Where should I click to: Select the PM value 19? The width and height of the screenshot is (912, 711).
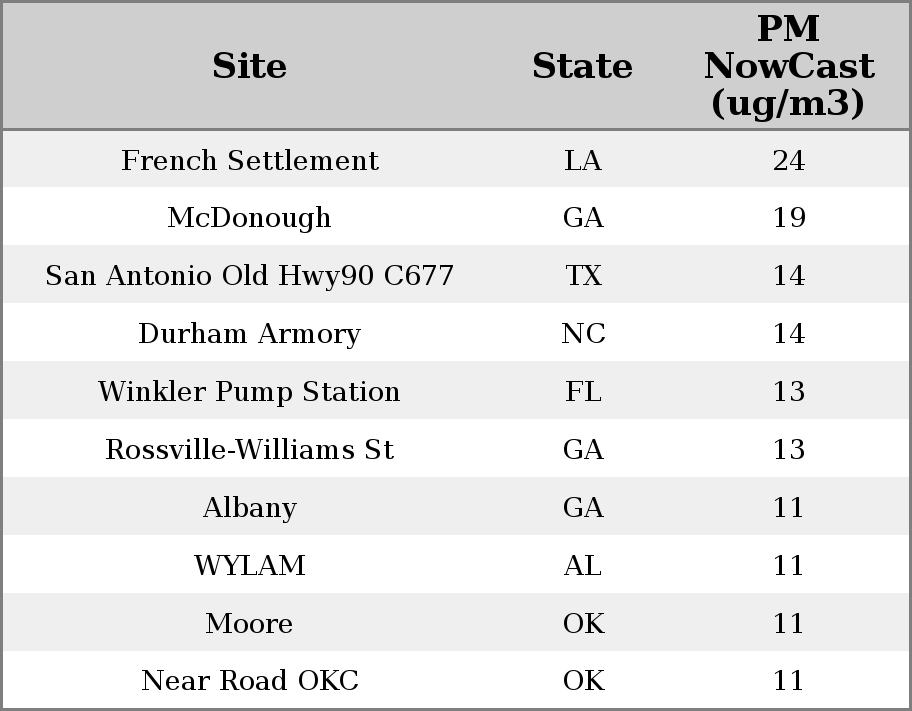point(789,218)
